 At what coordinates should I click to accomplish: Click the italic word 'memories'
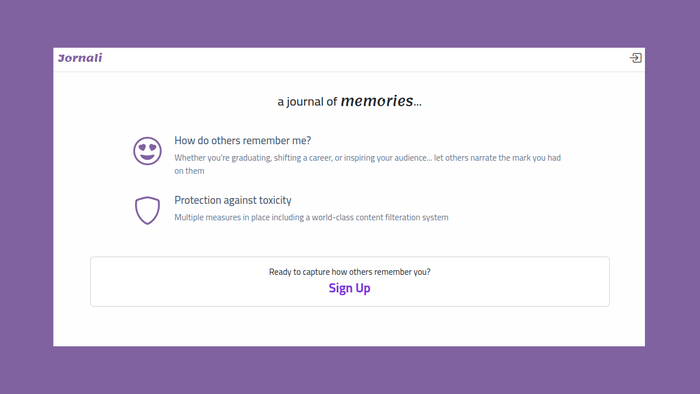(377, 101)
